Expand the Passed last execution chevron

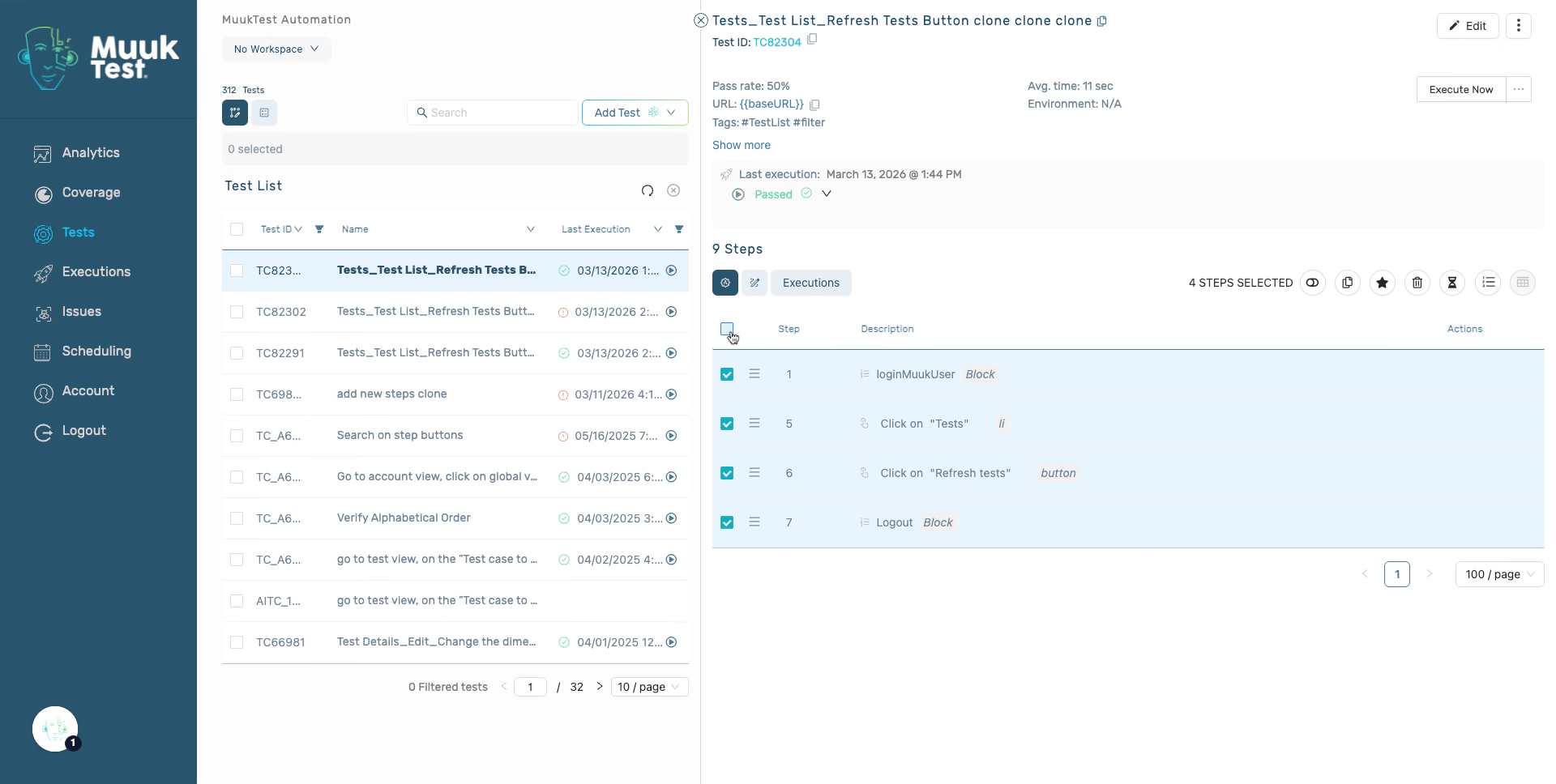point(827,194)
